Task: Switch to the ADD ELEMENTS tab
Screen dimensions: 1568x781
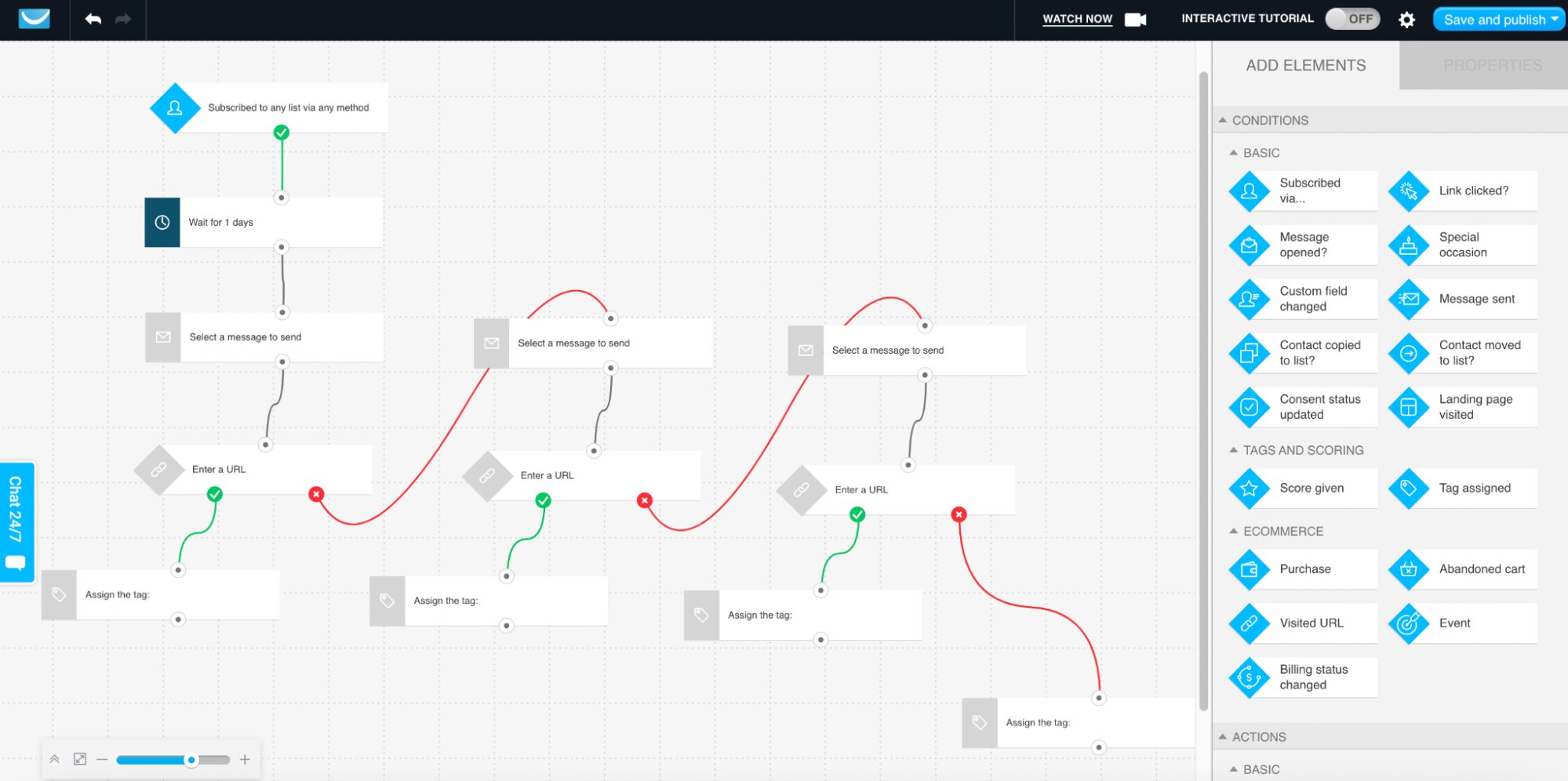Action: 1306,65
